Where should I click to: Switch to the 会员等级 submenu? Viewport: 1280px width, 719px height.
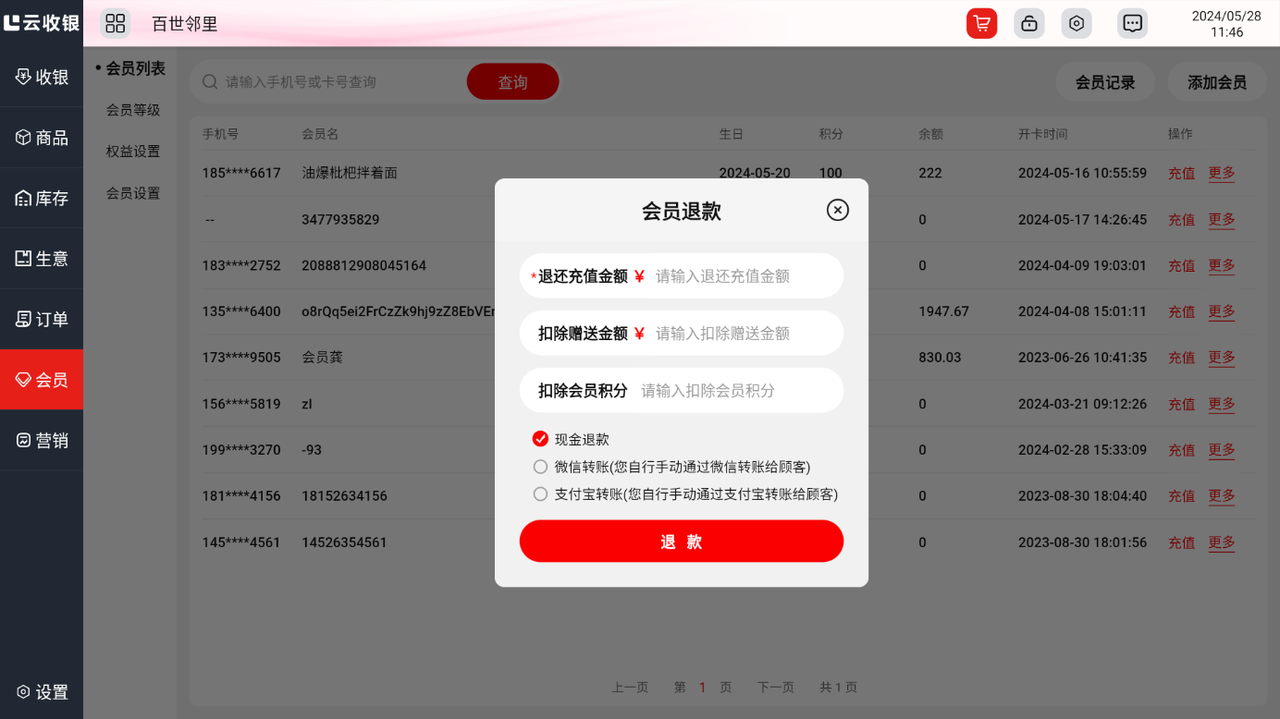point(133,110)
